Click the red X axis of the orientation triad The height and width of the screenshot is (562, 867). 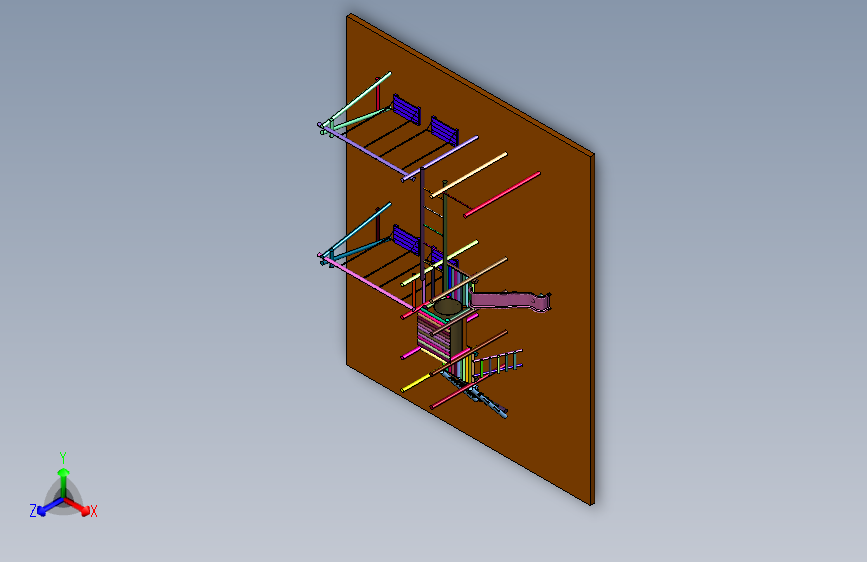[77, 506]
